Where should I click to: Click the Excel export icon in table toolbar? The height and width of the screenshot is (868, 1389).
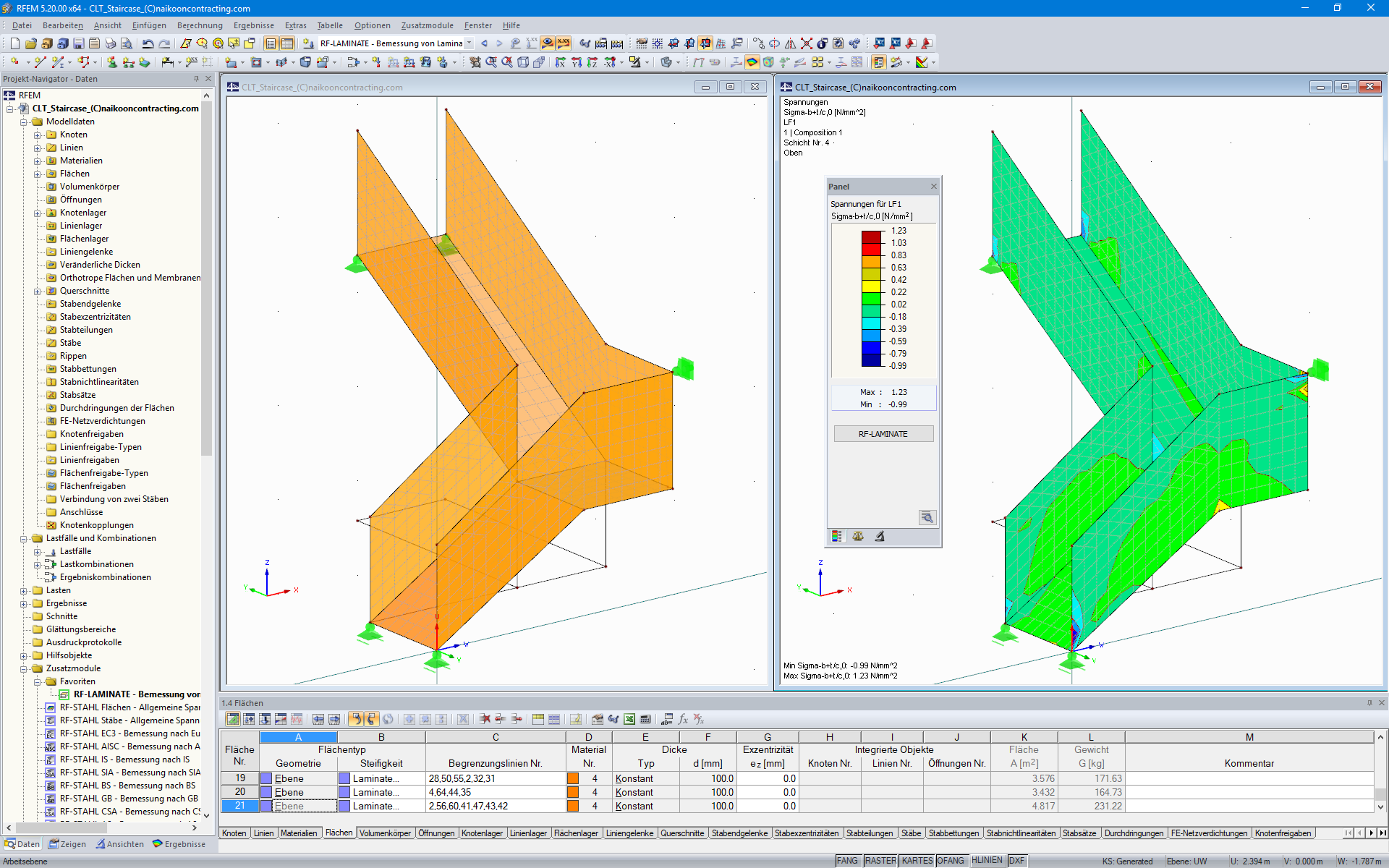point(629,719)
